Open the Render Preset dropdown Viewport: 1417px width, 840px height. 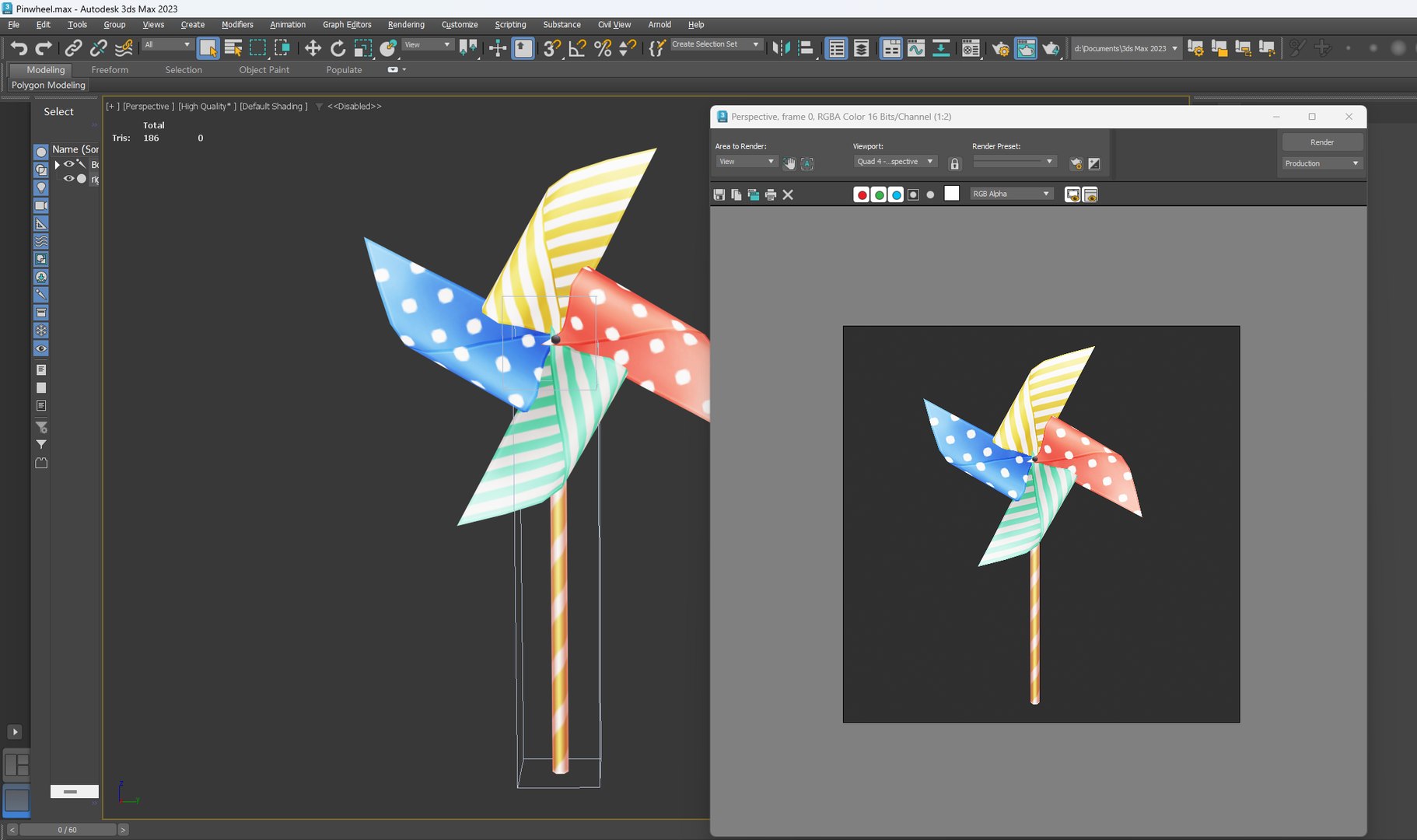1014,162
